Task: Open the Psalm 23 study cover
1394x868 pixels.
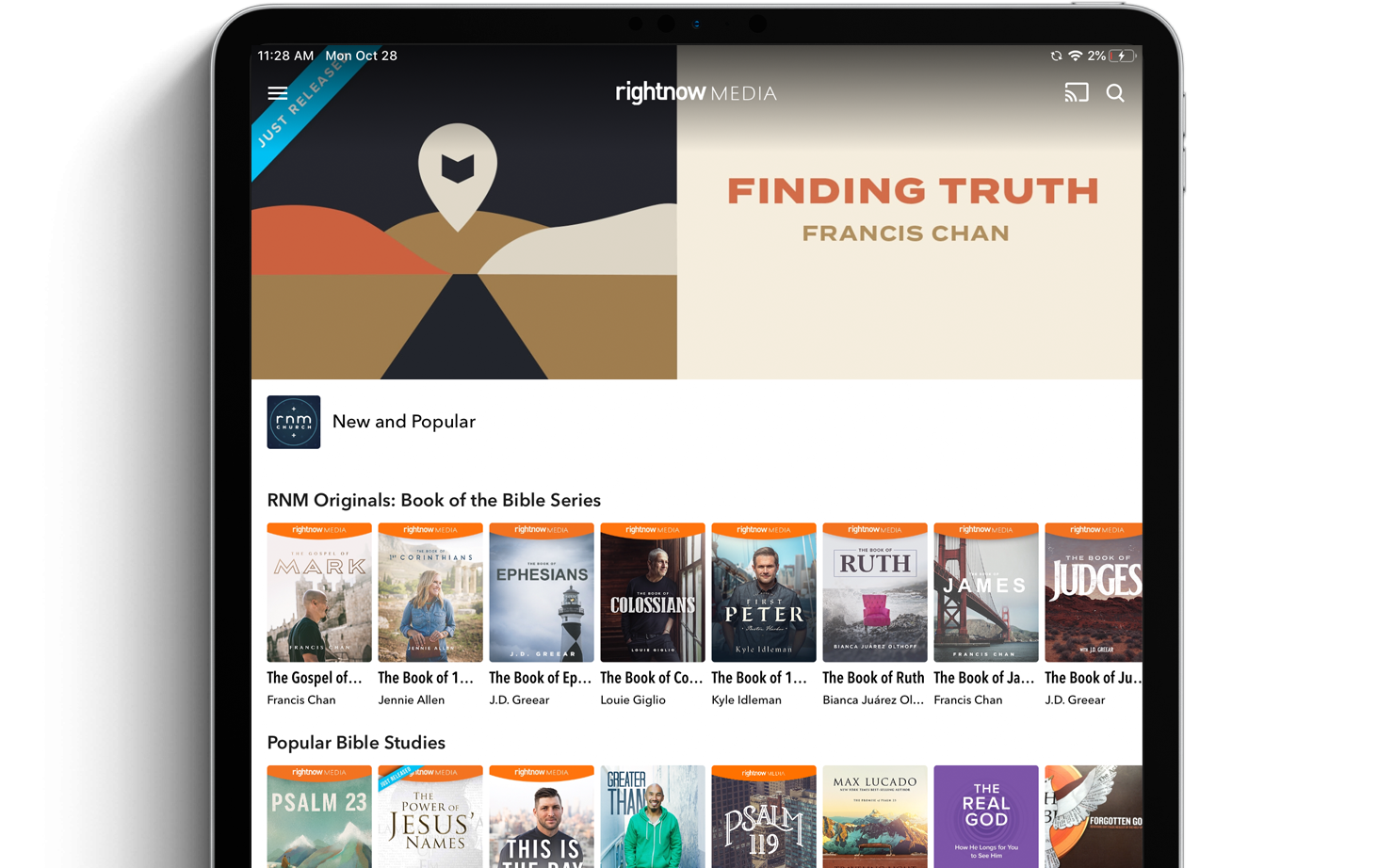Action: (x=319, y=816)
